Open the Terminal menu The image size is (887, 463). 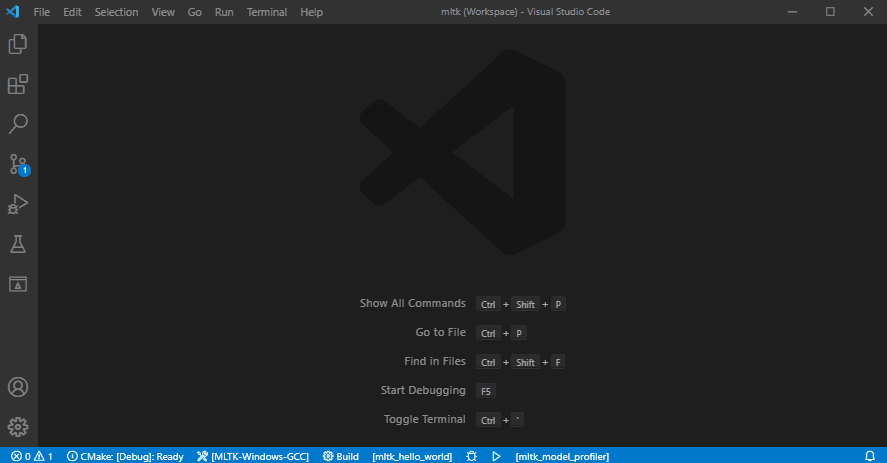(266, 12)
